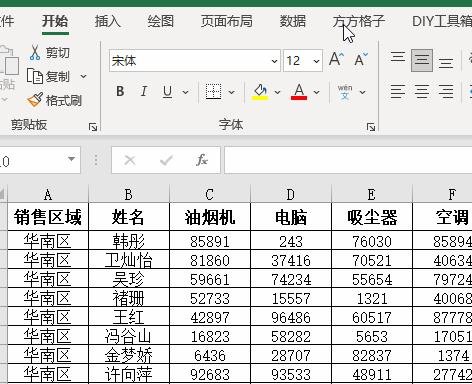Image resolution: width=472 pixels, height=384 pixels.
Task: Select cell containing 卫灿怡
Action: (x=129, y=260)
